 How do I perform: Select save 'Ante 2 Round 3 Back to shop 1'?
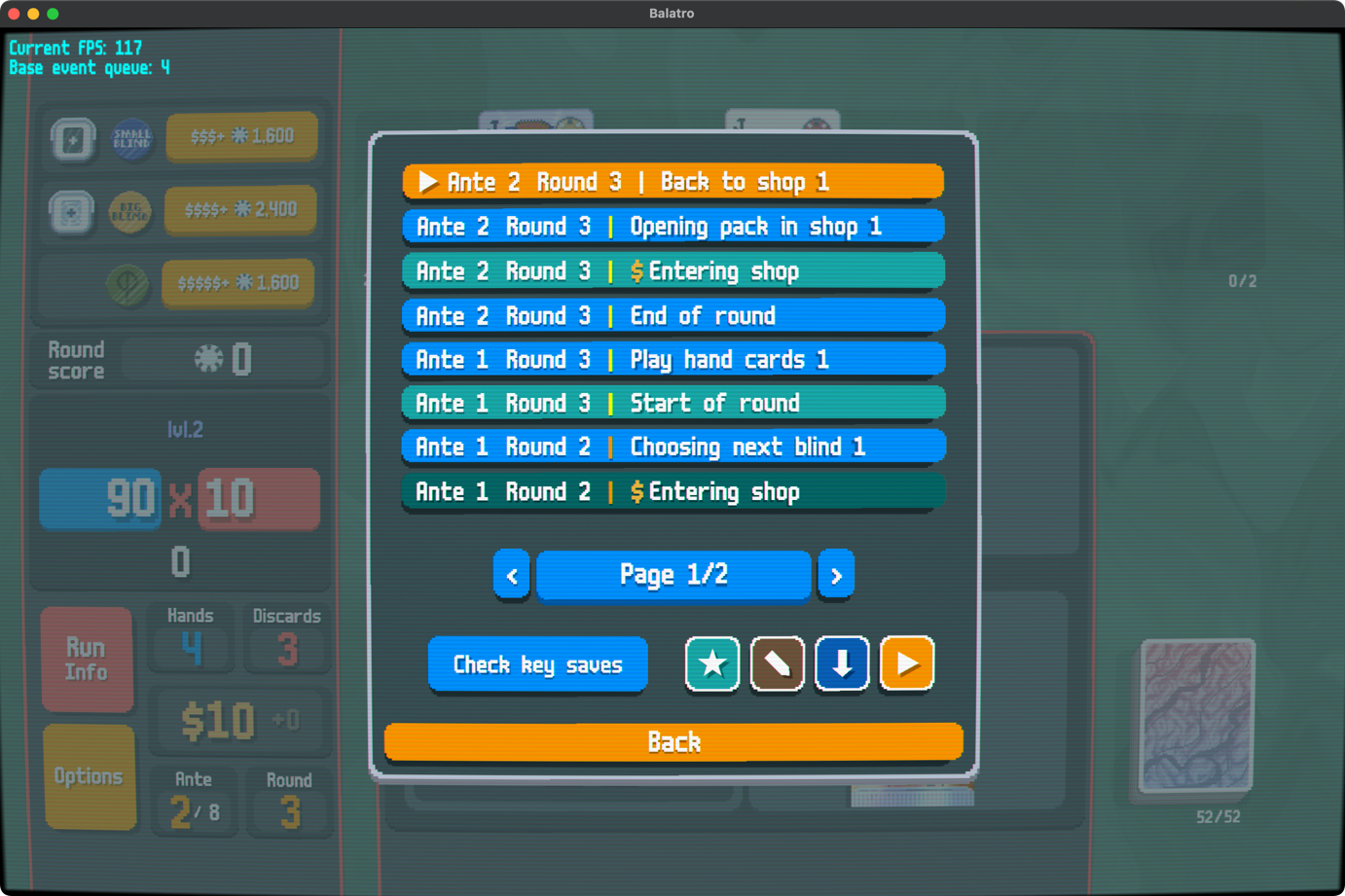tap(672, 182)
